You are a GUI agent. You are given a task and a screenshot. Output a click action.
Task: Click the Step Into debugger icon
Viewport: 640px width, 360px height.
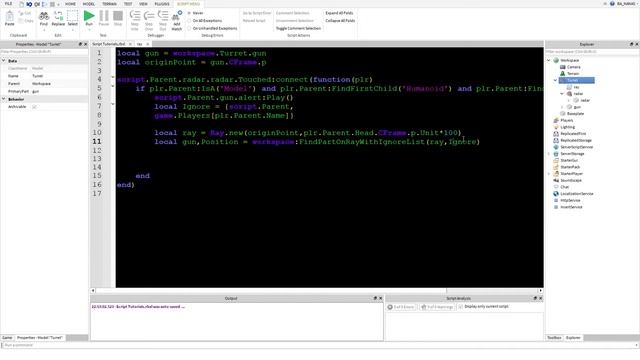click(135, 16)
